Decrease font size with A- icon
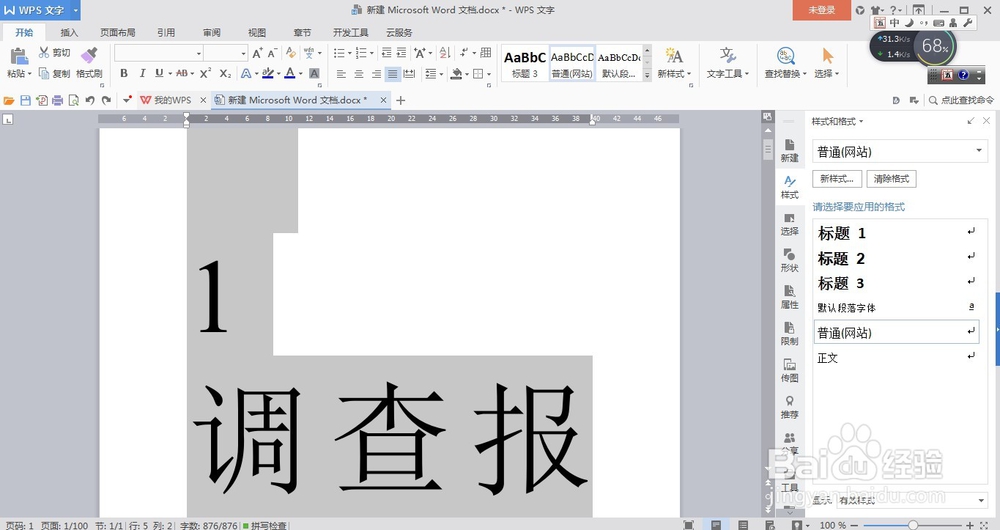Viewport: 1000px width, 530px height. click(x=272, y=53)
